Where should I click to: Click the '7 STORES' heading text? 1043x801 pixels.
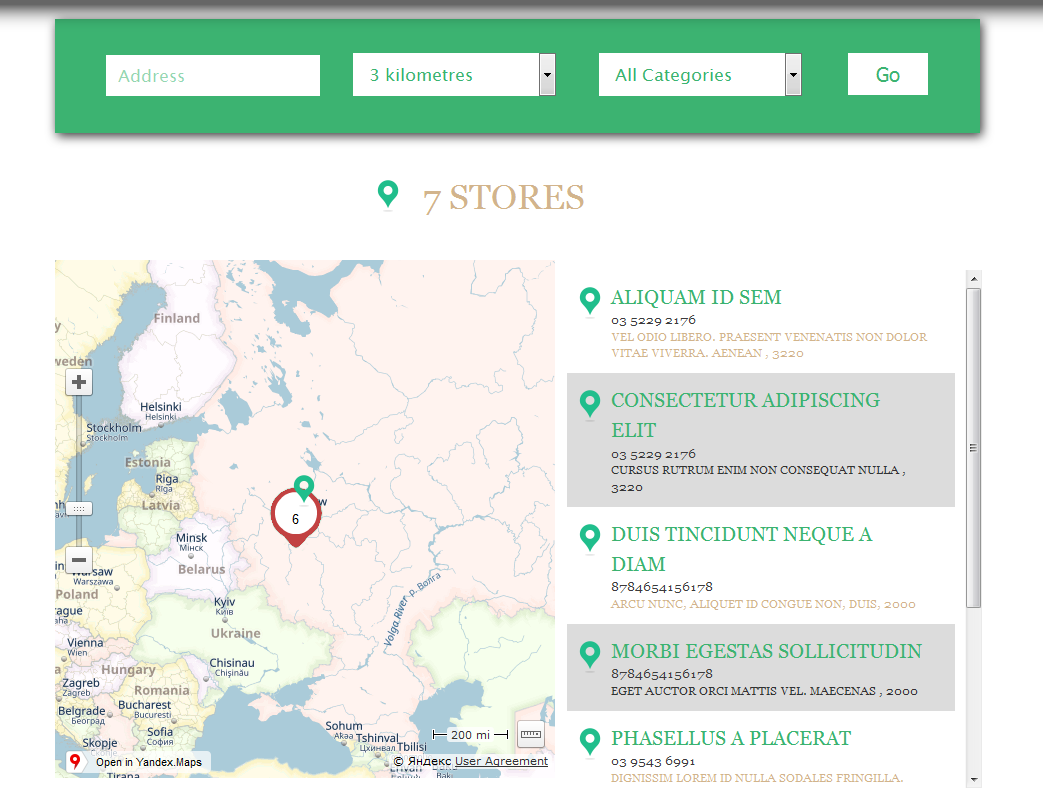(x=504, y=198)
